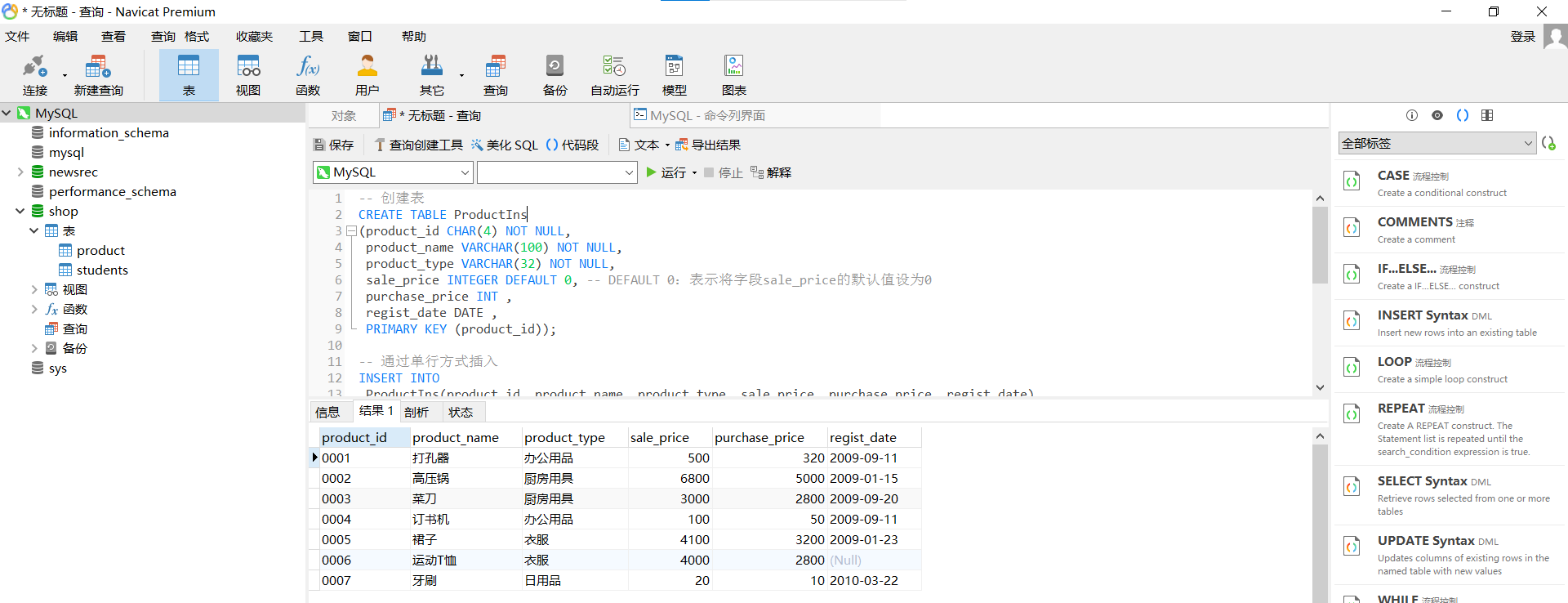The height and width of the screenshot is (603, 1568).
Task: Open the 工具 tools menu
Action: pyautogui.click(x=311, y=37)
